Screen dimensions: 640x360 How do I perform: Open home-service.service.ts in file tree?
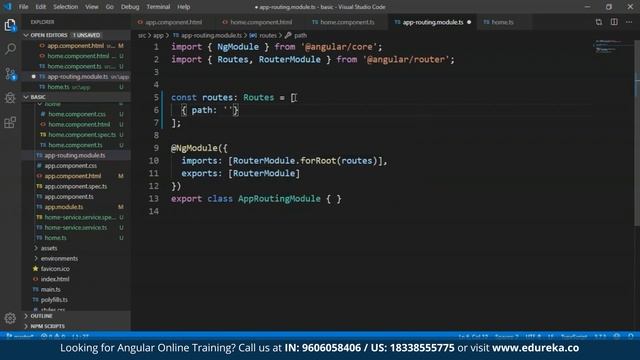[x=76, y=228]
